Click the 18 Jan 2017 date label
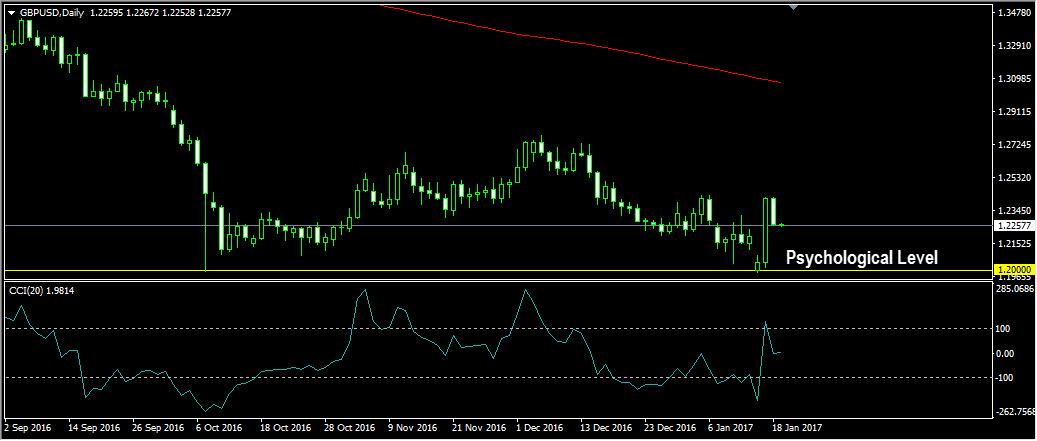The image size is (1037, 441). pos(798,427)
